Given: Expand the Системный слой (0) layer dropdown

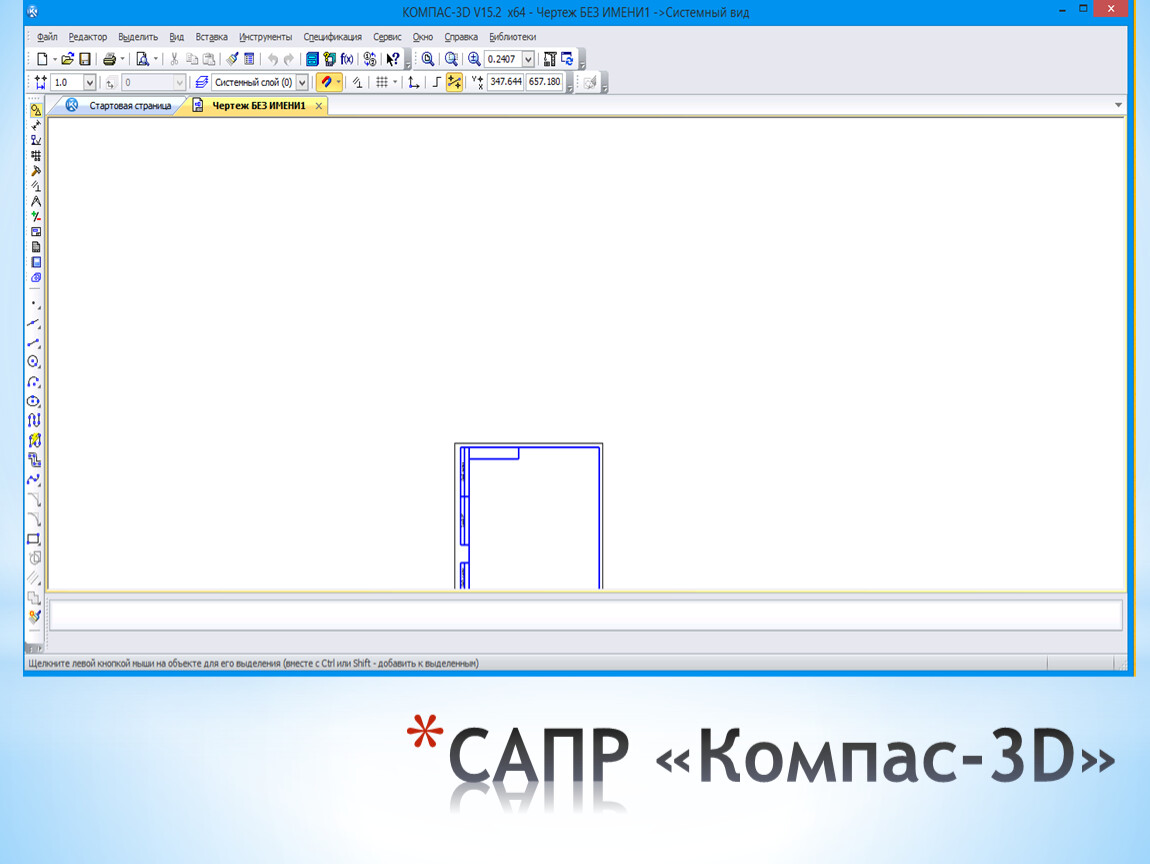Looking at the screenshot, I should tap(302, 83).
